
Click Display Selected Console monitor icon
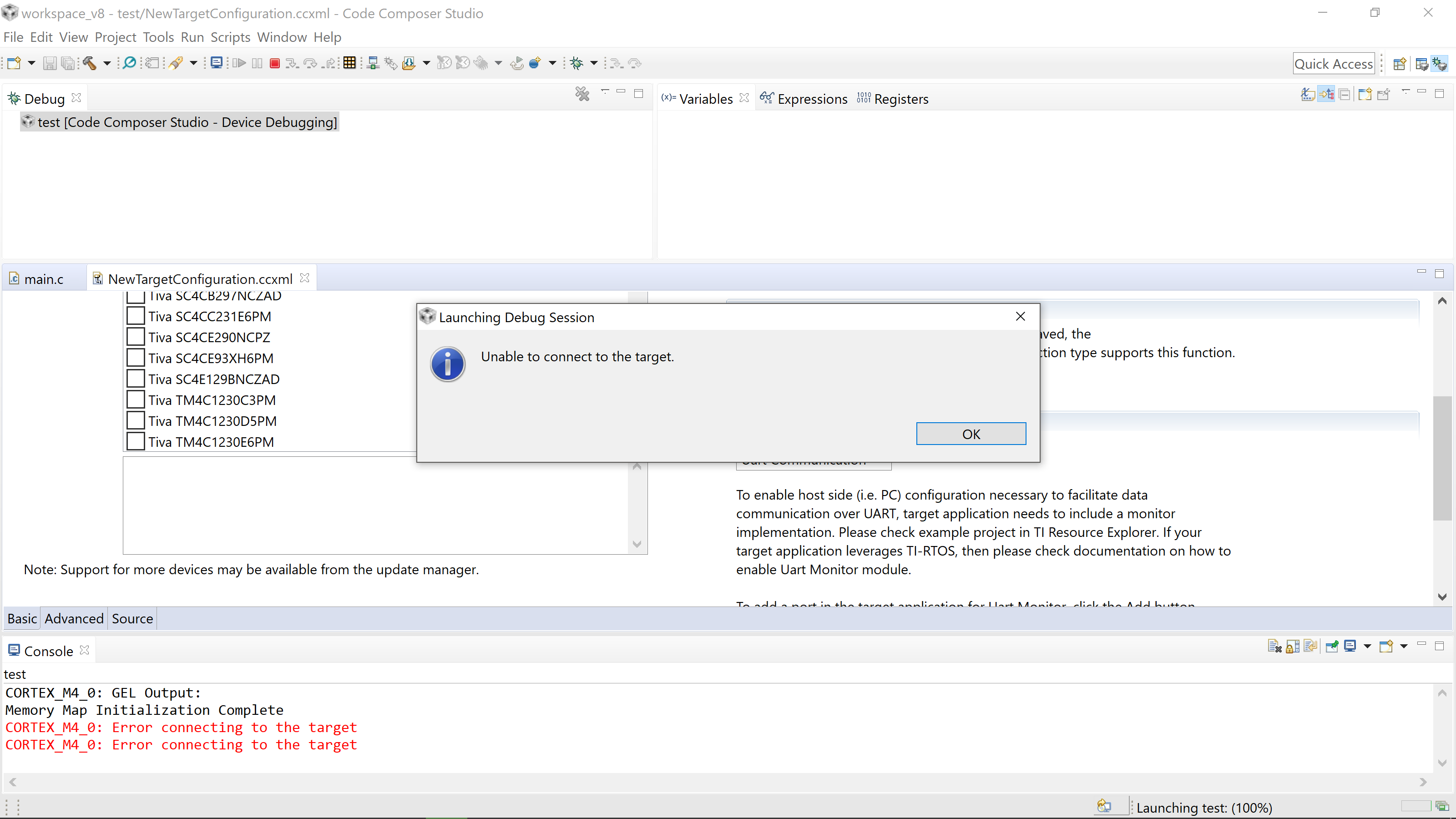click(x=1350, y=646)
